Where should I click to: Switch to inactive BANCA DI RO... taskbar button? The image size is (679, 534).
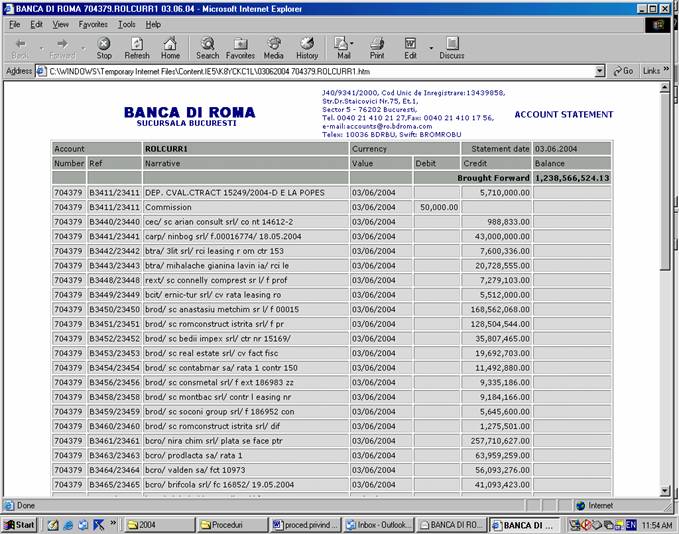452,525
